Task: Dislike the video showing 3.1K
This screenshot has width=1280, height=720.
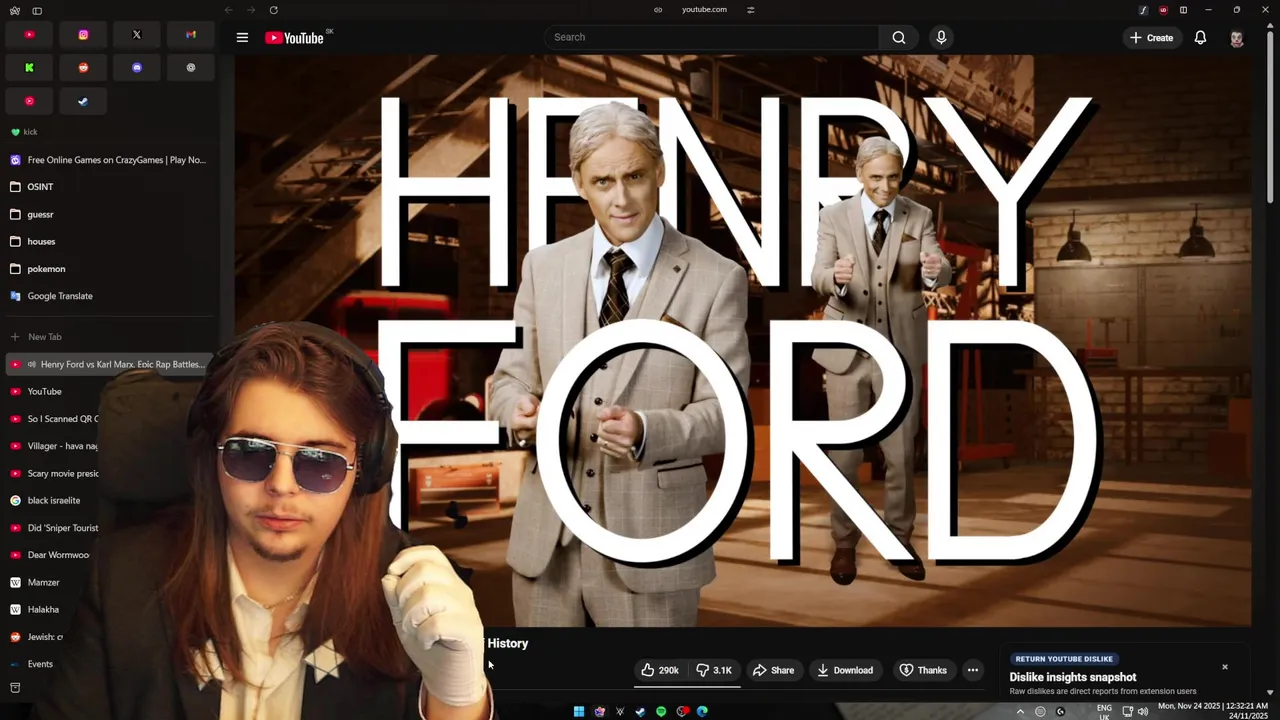Action: pyautogui.click(x=714, y=670)
